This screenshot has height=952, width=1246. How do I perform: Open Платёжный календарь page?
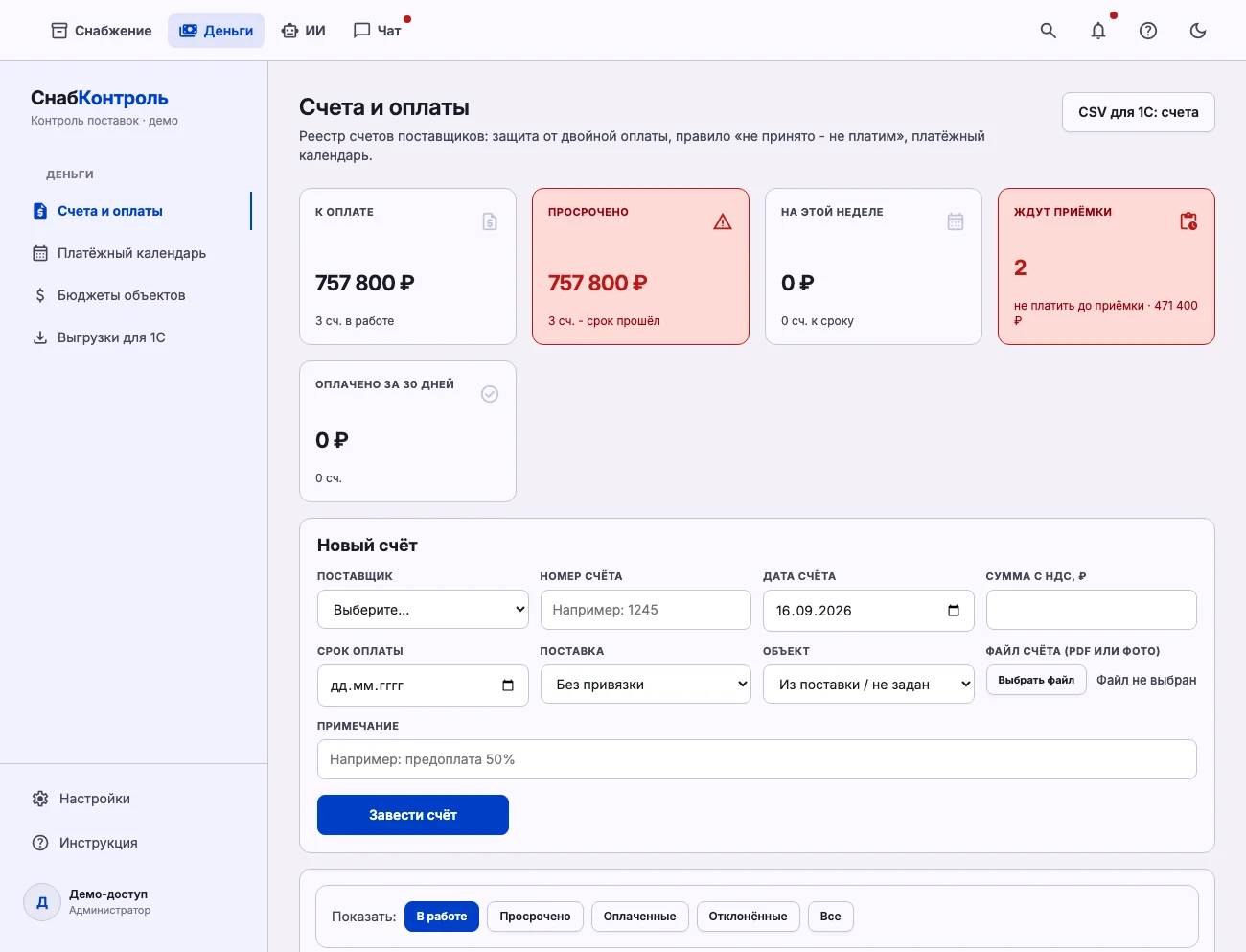[x=134, y=253]
